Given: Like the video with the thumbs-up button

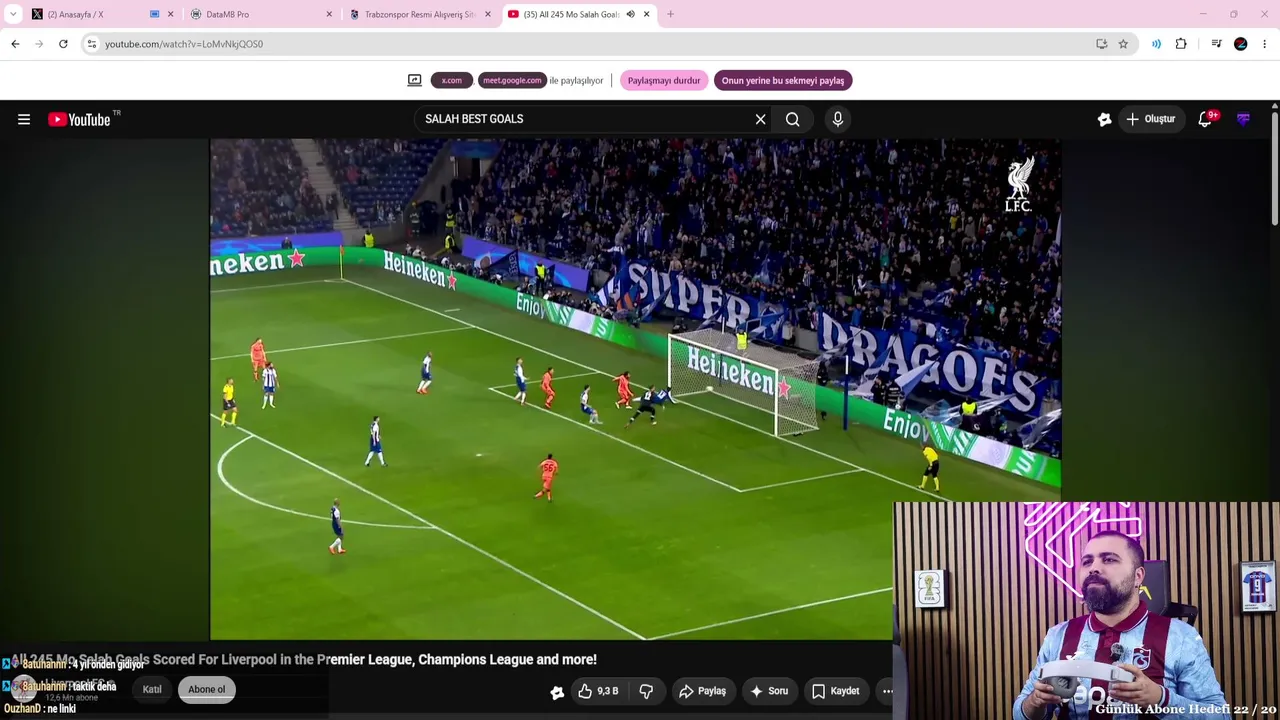Looking at the screenshot, I should 598,691.
